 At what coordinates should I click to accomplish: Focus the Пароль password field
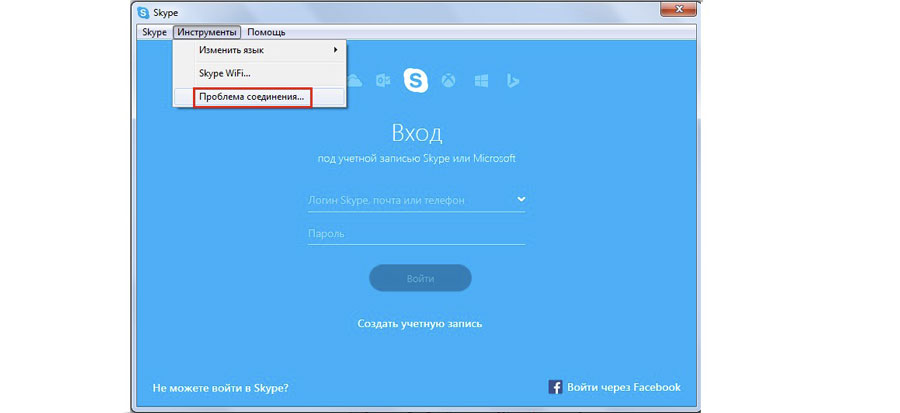tap(416, 234)
